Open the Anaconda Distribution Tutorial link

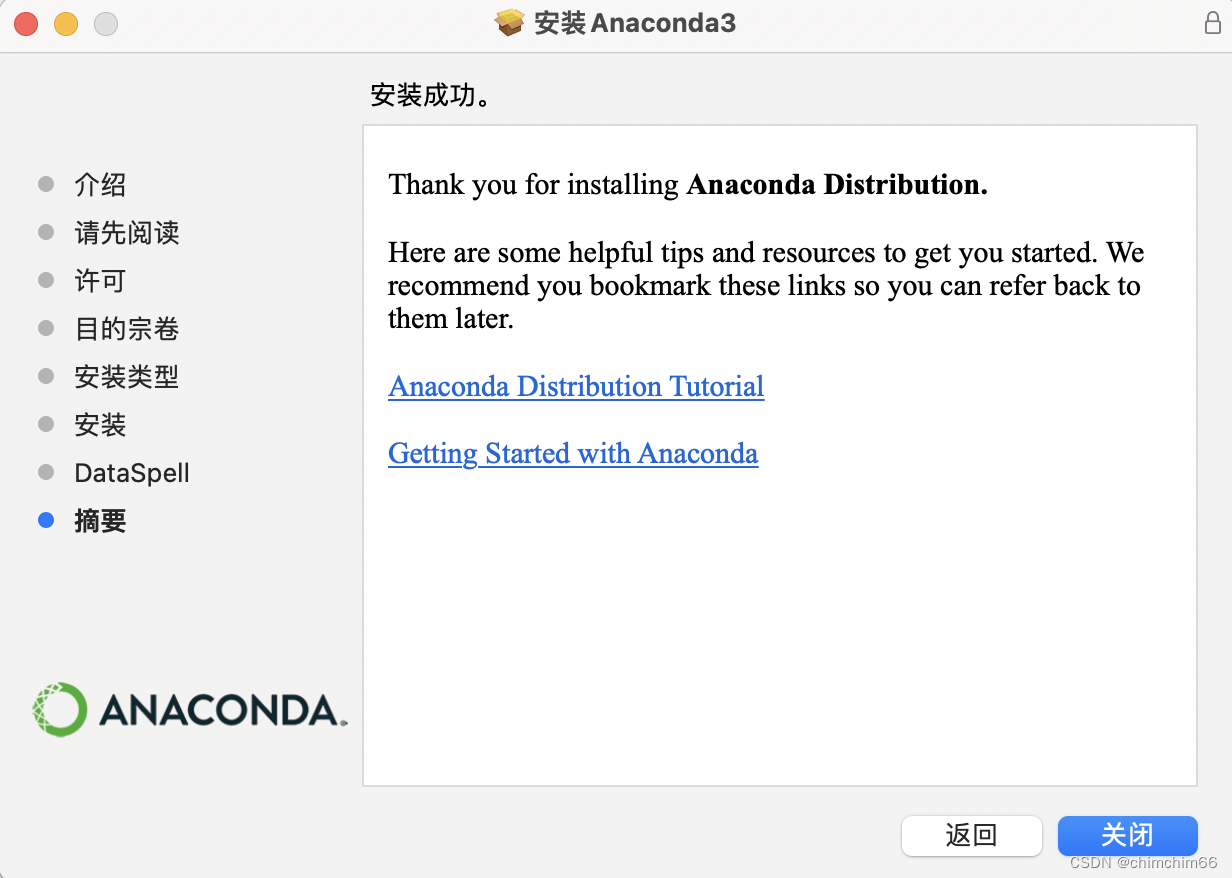coord(576,387)
